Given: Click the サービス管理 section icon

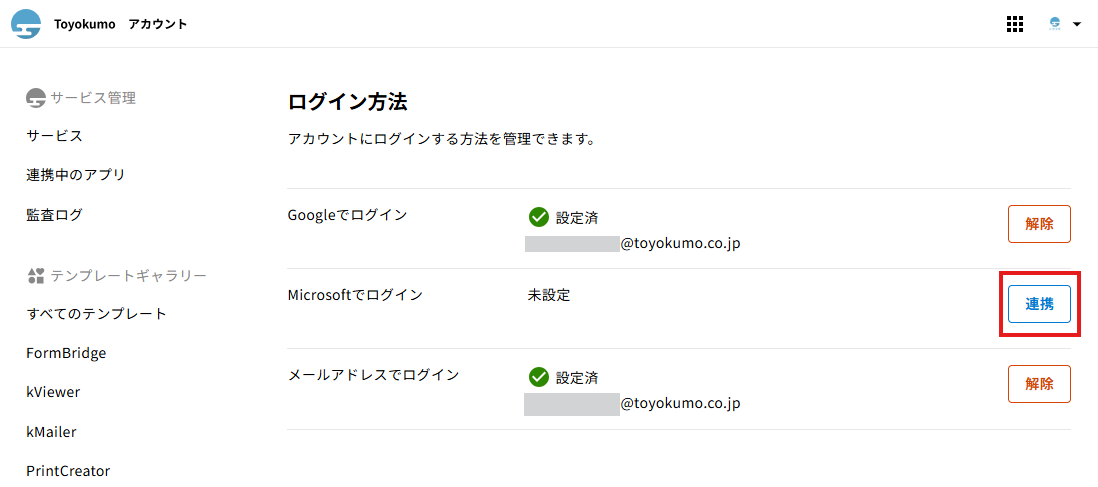Looking at the screenshot, I should point(36,98).
